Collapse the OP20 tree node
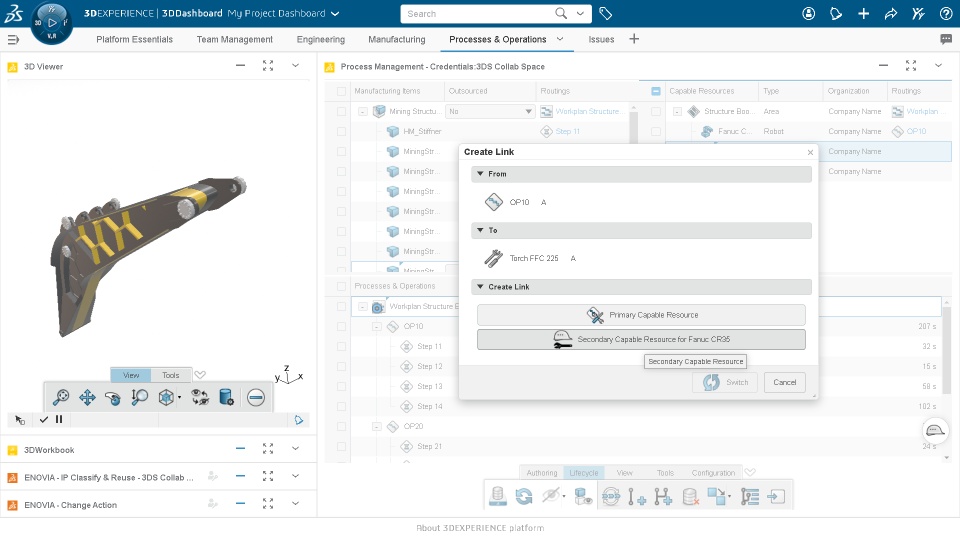The image size is (960, 540). point(377,427)
